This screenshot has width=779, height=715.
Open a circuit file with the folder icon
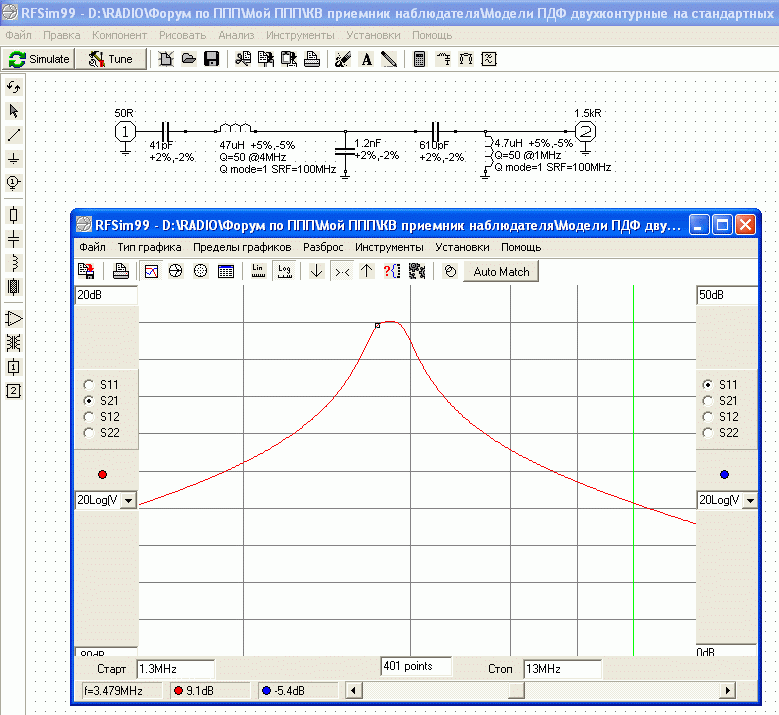tap(189, 59)
